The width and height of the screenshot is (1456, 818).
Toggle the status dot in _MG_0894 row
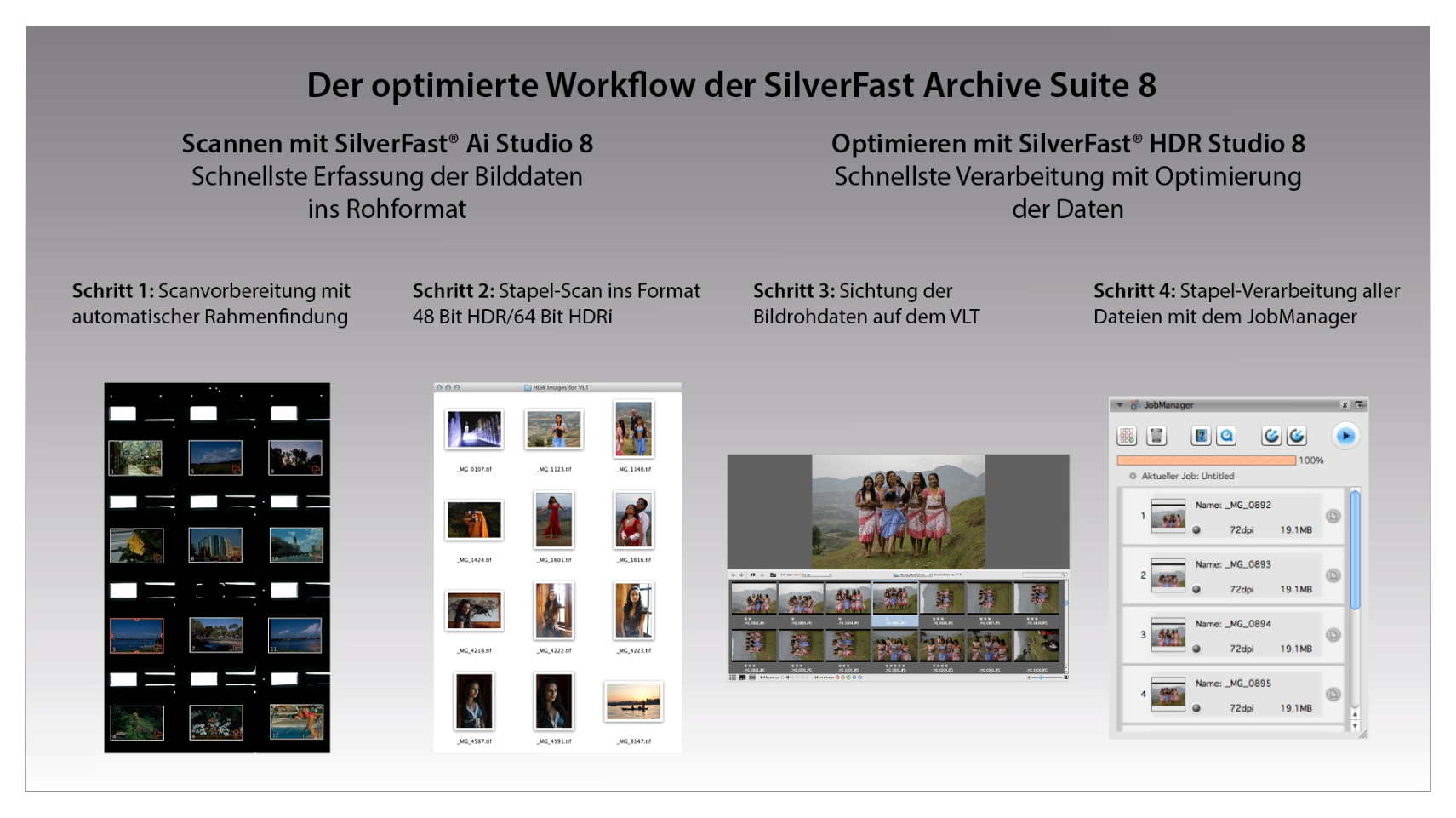click(x=1196, y=649)
